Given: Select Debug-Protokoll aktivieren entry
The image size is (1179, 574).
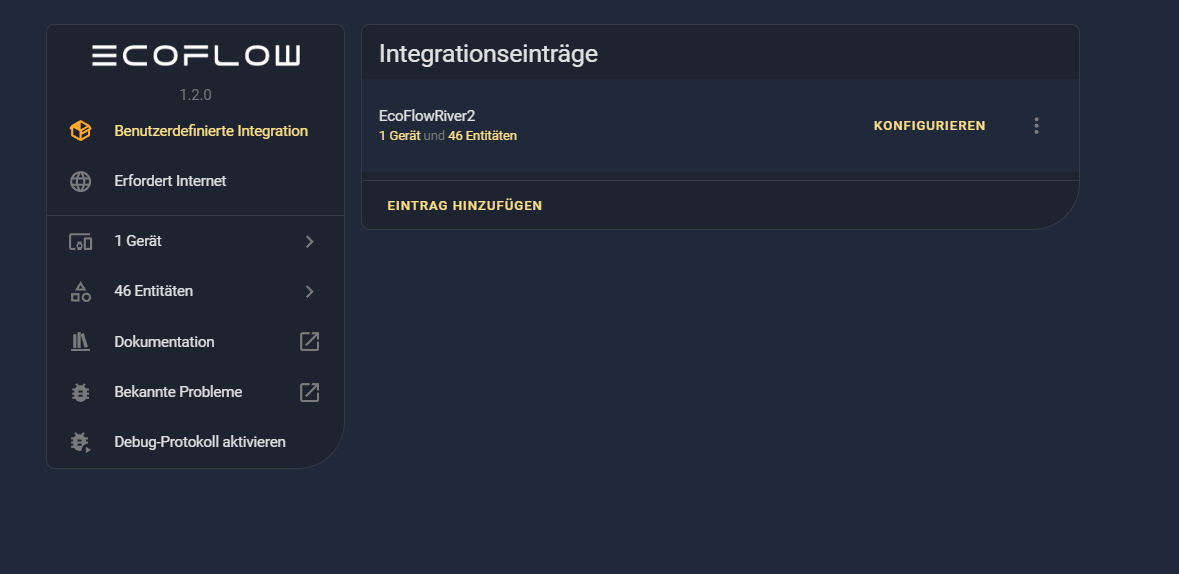Looking at the screenshot, I should pos(195,442).
